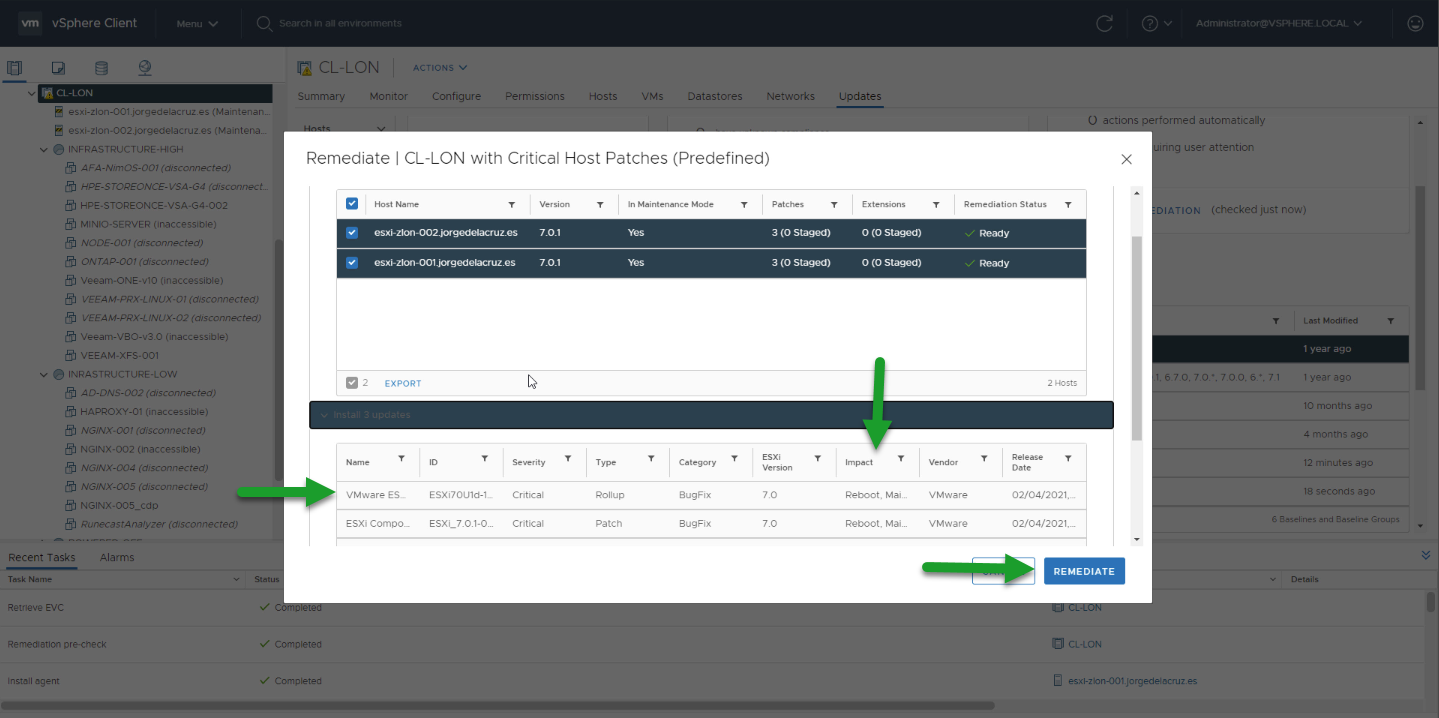The image size is (1439, 718).
Task: Uncheck host esxi-zlon-002.jorgedelacruz.es
Action: coord(352,232)
